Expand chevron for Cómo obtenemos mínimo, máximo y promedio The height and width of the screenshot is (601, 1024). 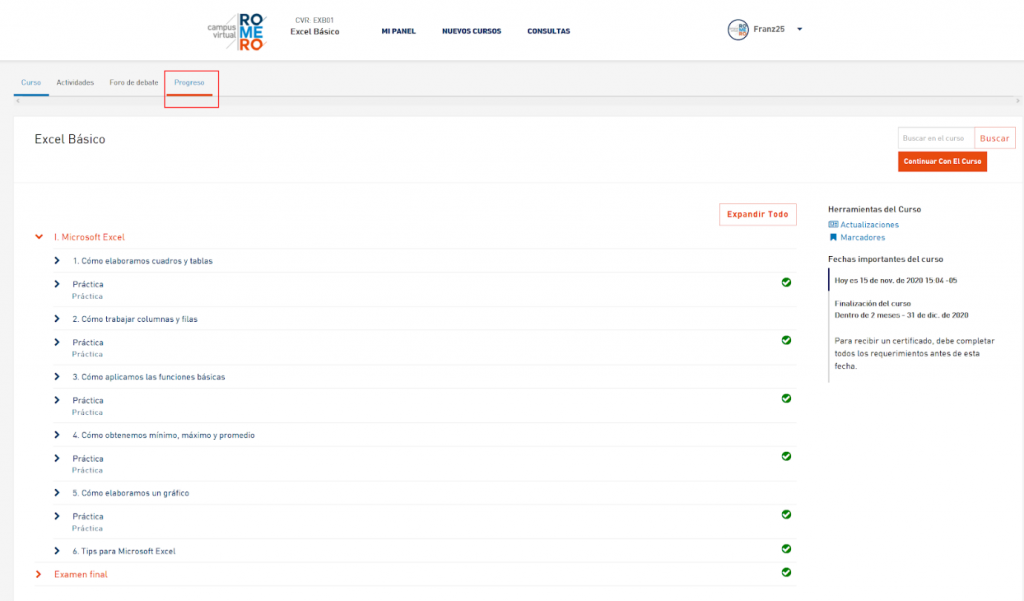[57, 435]
